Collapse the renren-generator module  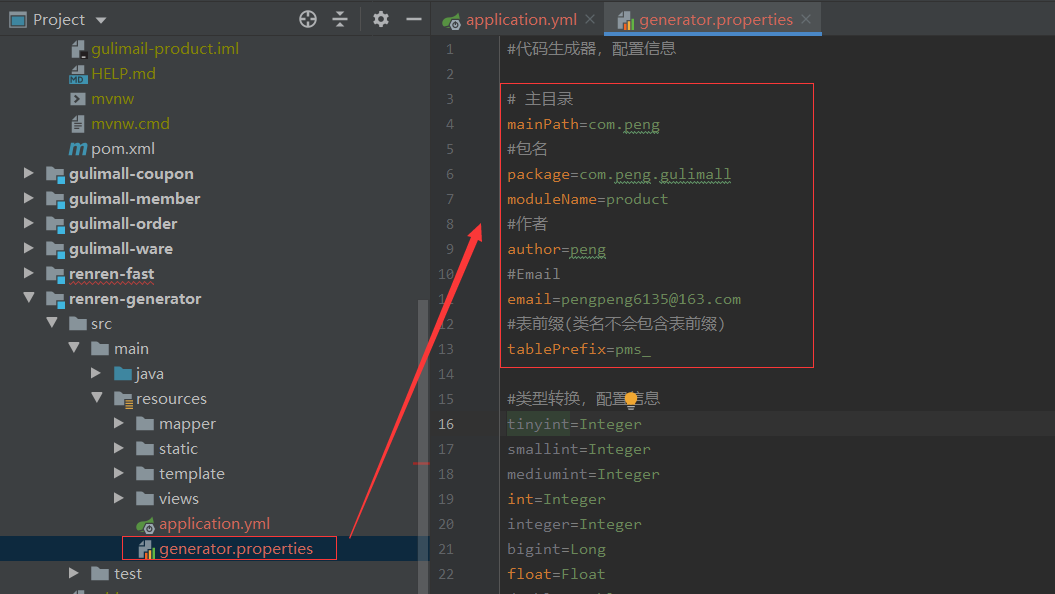28,298
